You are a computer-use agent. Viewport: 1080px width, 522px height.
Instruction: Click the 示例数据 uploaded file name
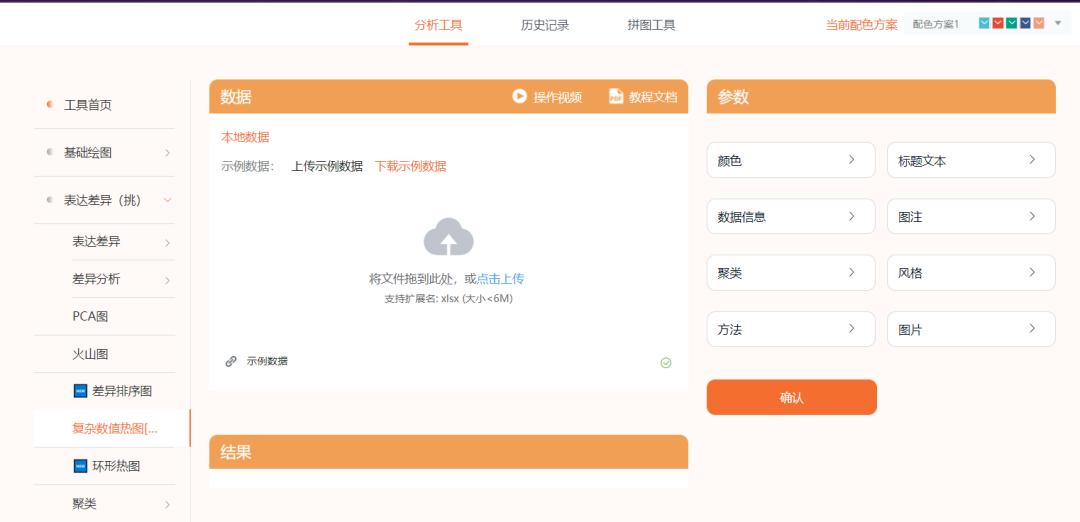coord(267,362)
